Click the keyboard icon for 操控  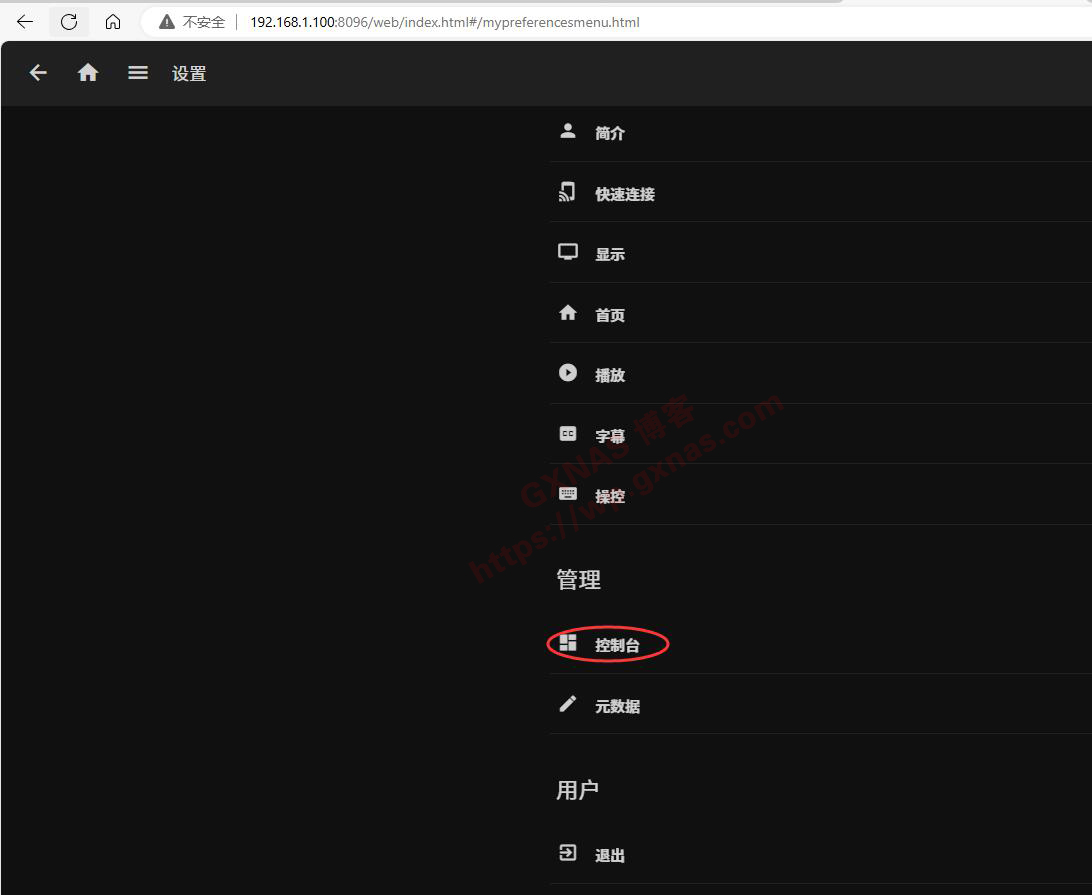pos(568,495)
